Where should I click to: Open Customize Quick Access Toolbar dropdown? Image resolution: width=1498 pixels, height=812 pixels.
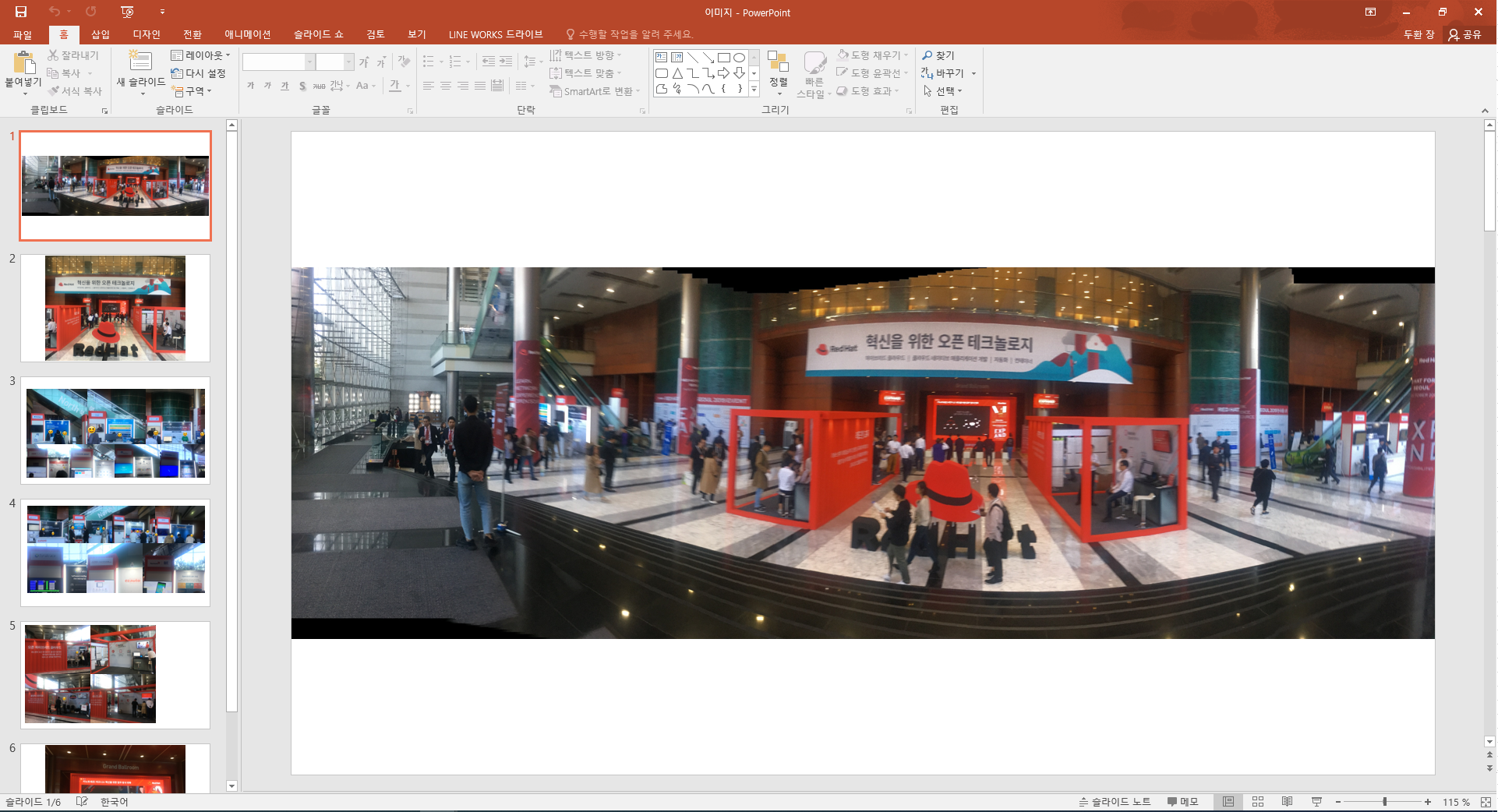coord(162,12)
